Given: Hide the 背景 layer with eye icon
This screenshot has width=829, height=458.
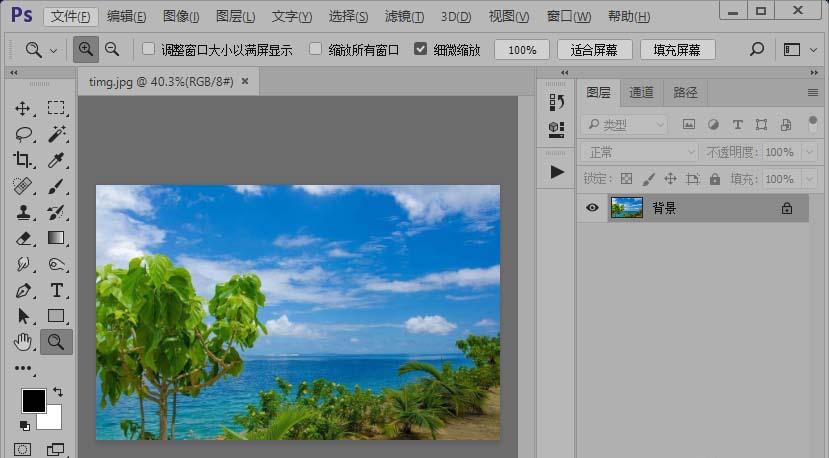Looking at the screenshot, I should coord(592,208).
